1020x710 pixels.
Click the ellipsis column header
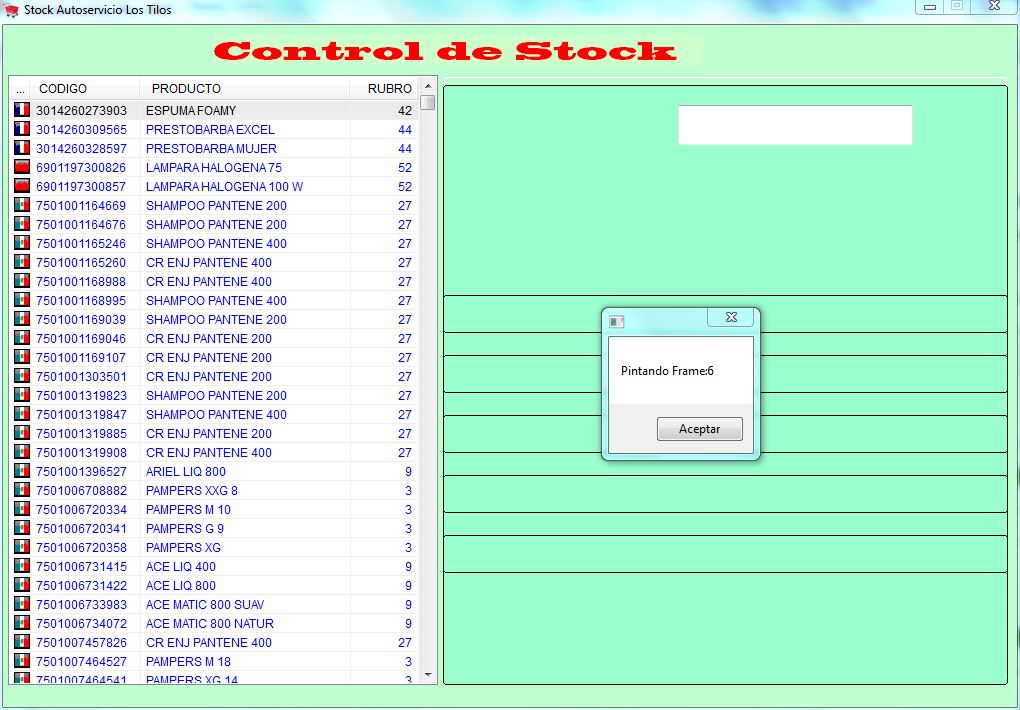[21, 89]
